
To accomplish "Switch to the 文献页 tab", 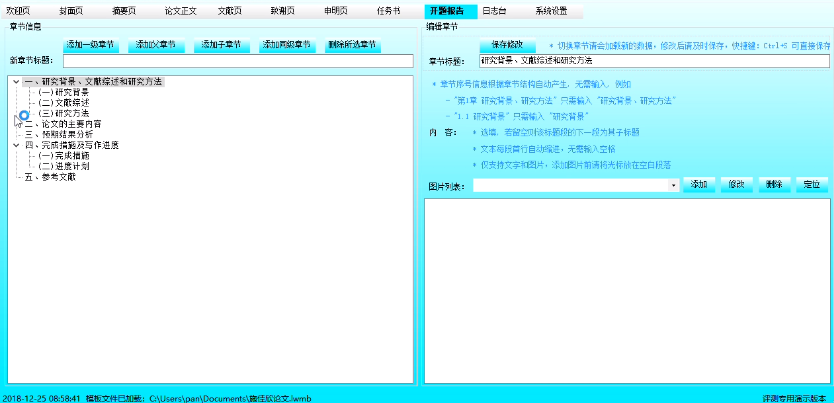I will 230,11.
